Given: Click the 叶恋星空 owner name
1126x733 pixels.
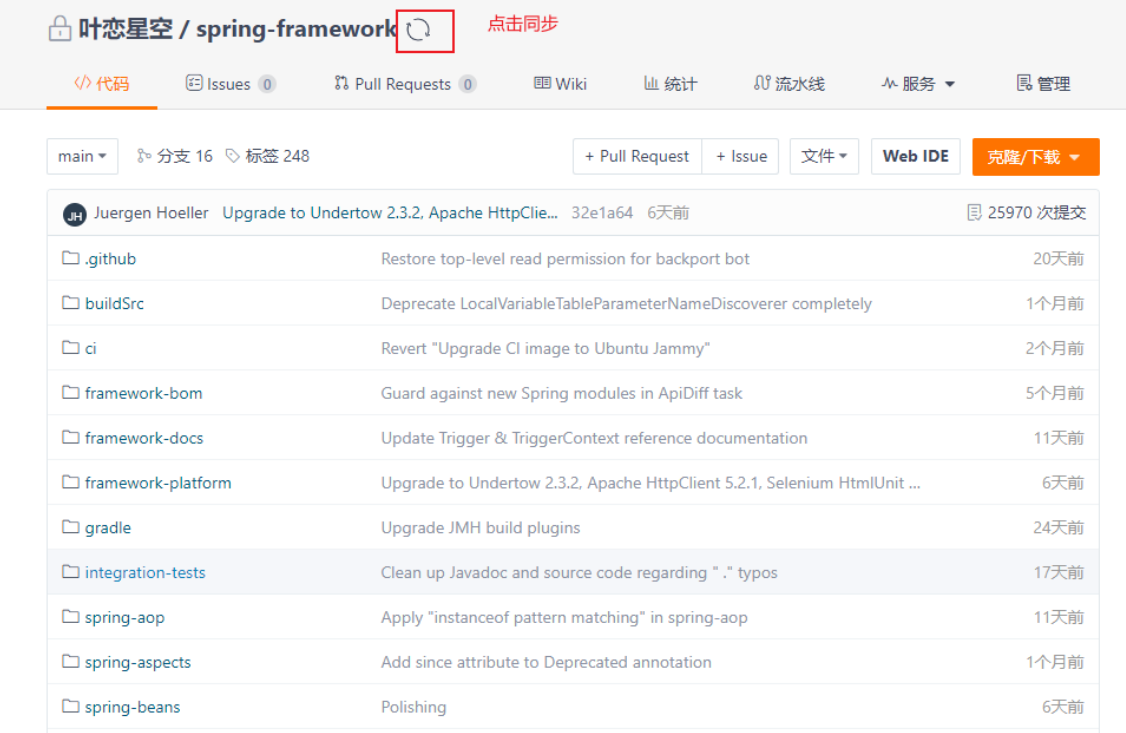Looking at the screenshot, I should tap(126, 29).
